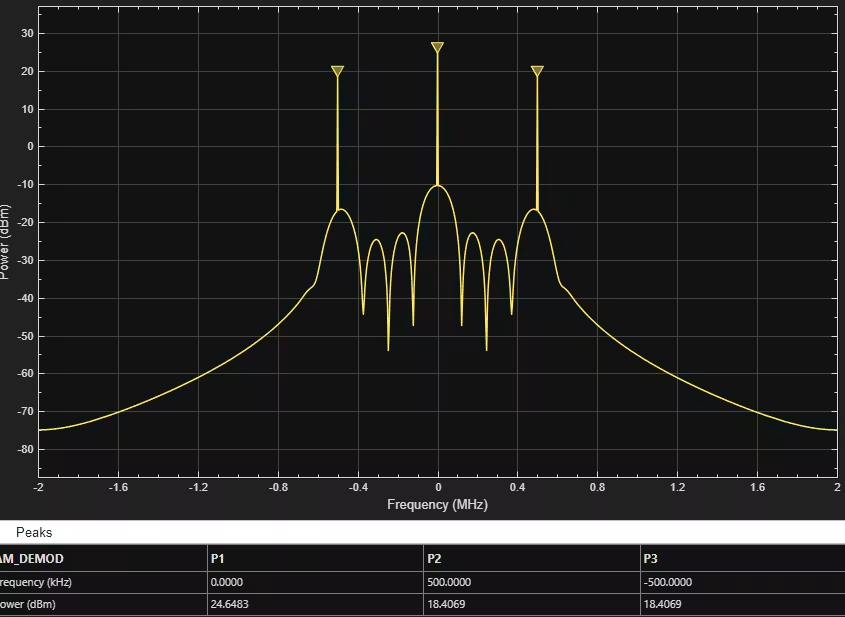845x617 pixels.
Task: Click the 0.0000 frequency cell
Action: click(x=315, y=583)
